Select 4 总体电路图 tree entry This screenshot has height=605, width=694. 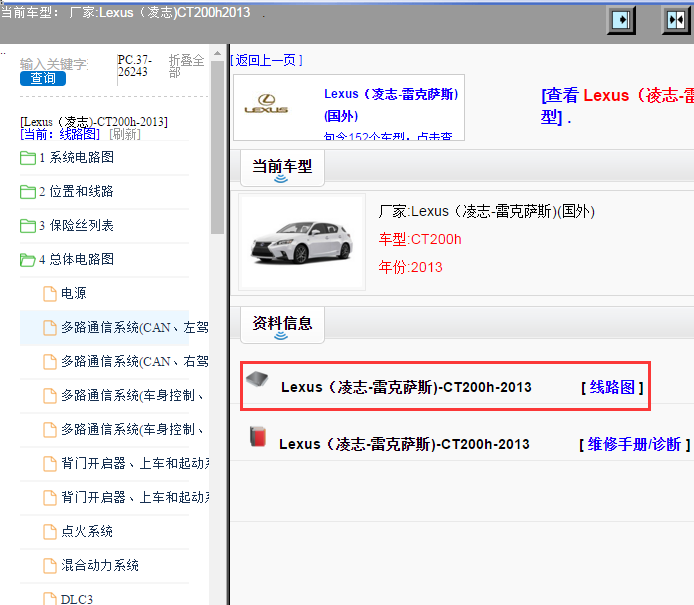click(77, 259)
